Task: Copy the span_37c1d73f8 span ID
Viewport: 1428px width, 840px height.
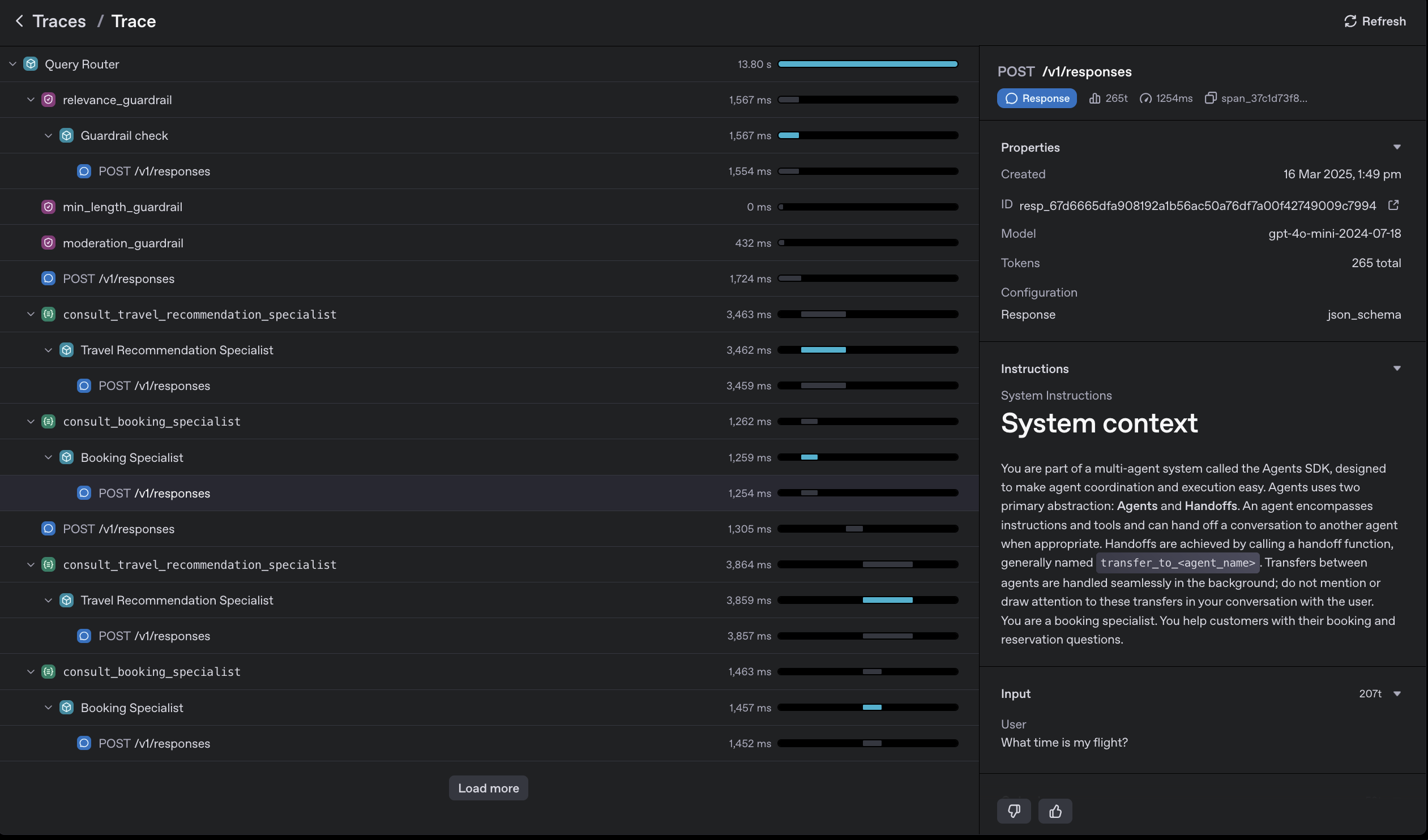Action: point(1211,98)
